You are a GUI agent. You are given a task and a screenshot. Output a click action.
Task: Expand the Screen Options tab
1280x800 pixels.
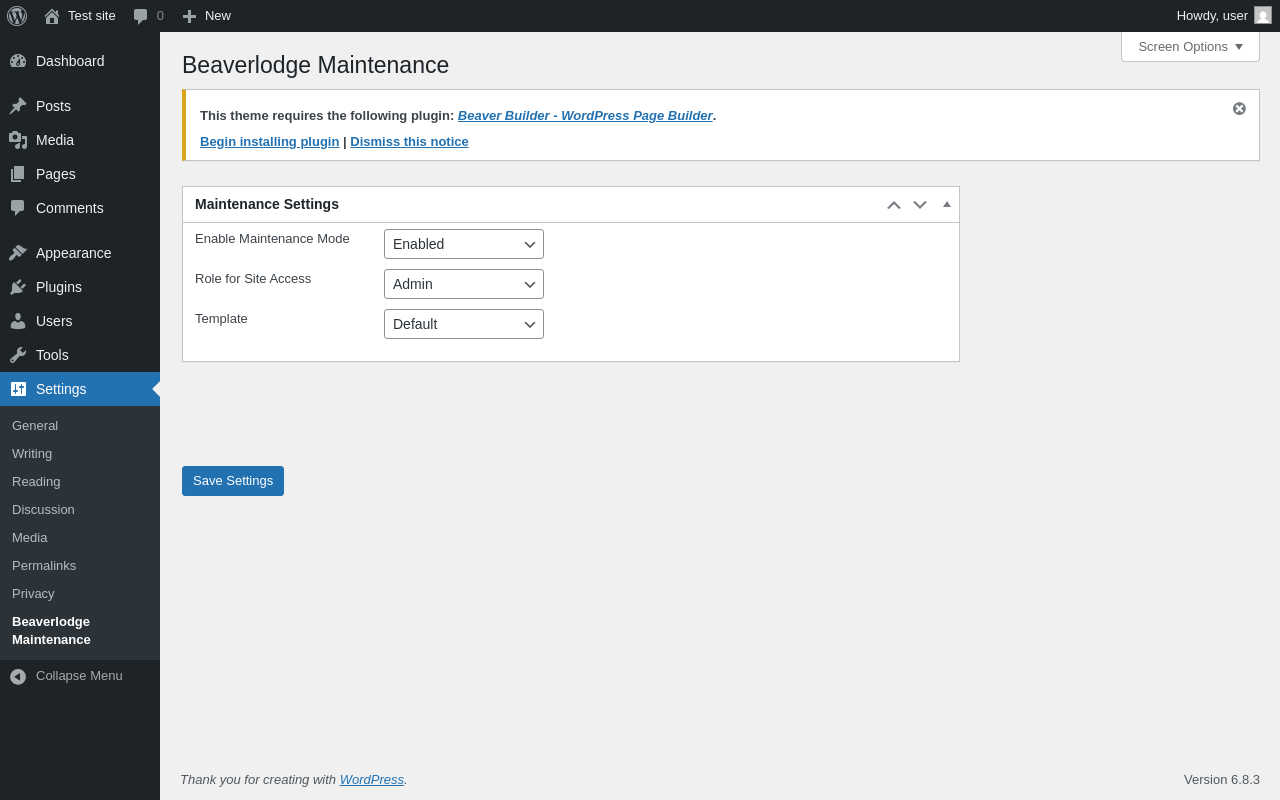(1190, 46)
